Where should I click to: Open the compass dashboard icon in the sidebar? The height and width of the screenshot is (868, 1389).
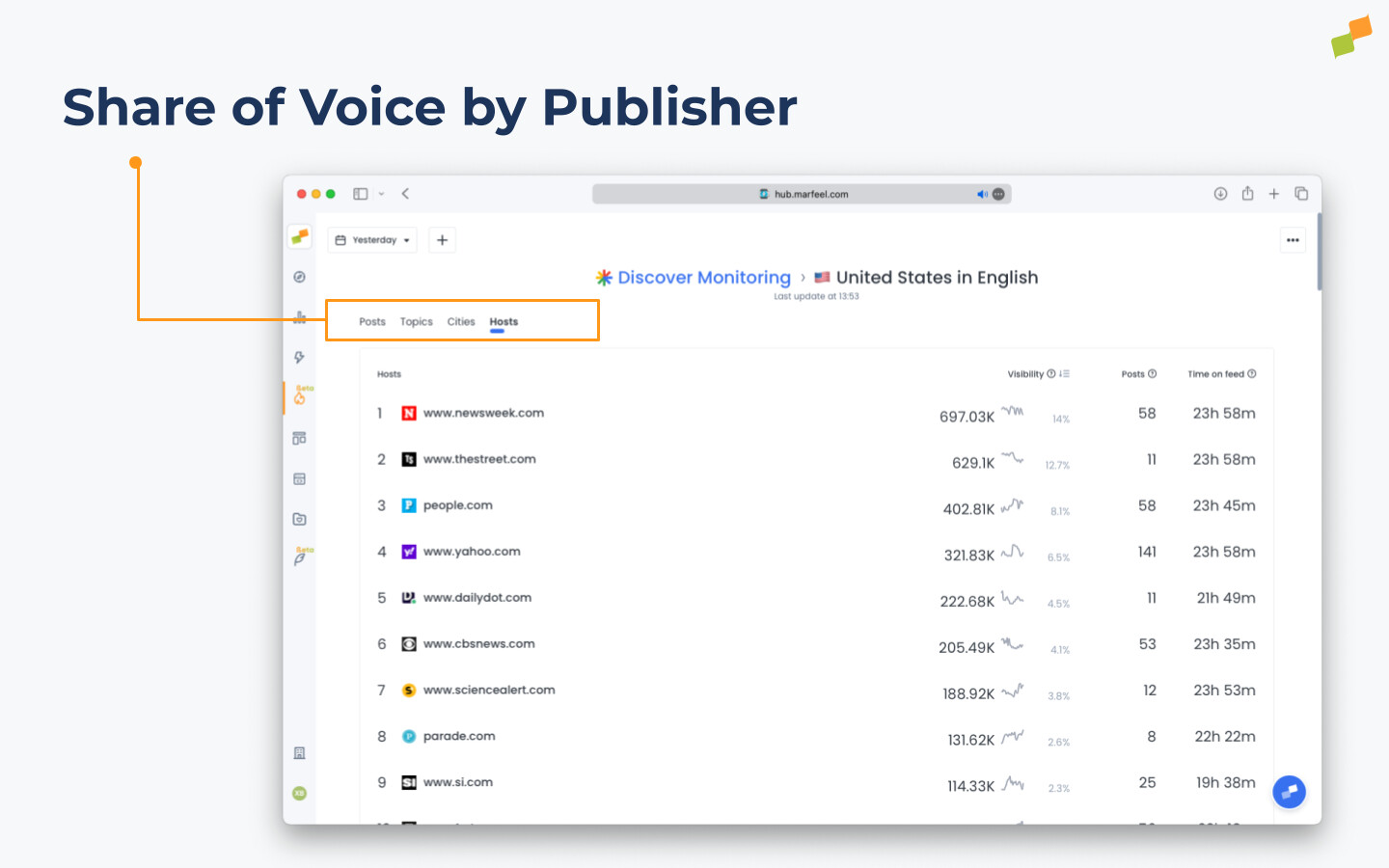pyautogui.click(x=299, y=277)
